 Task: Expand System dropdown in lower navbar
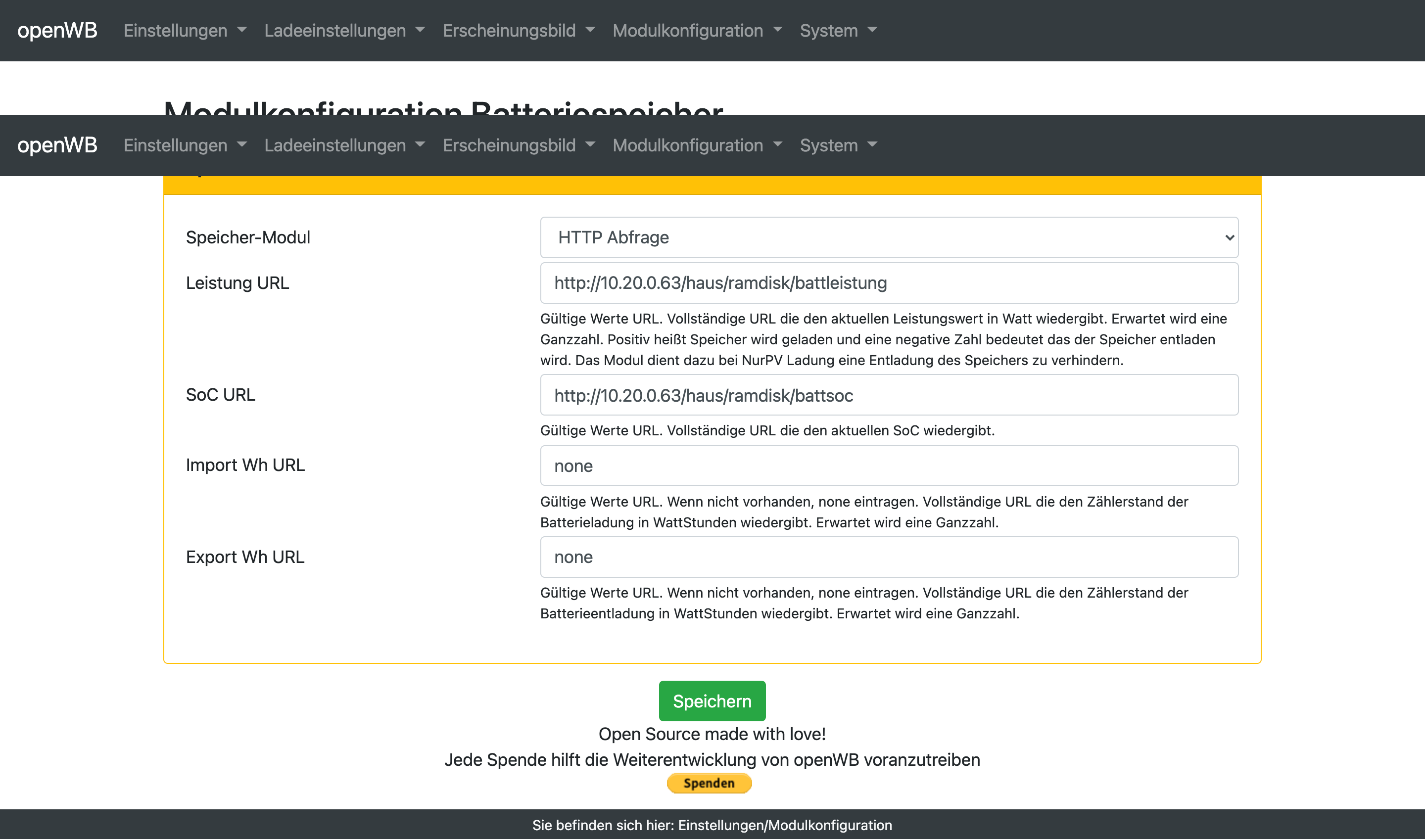click(838, 145)
